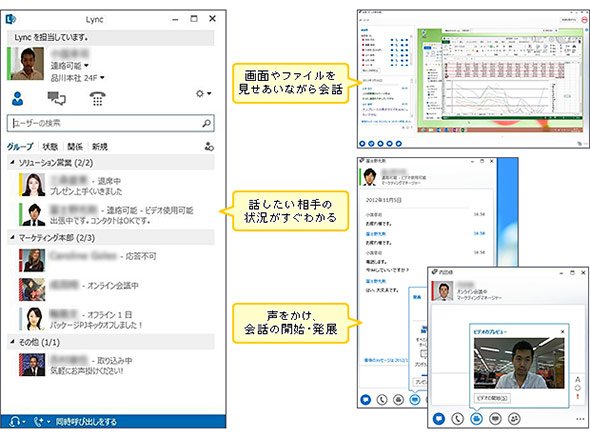Close the ビデオのプレビュー popup
Screen dimensions: 590x438
[563, 332]
